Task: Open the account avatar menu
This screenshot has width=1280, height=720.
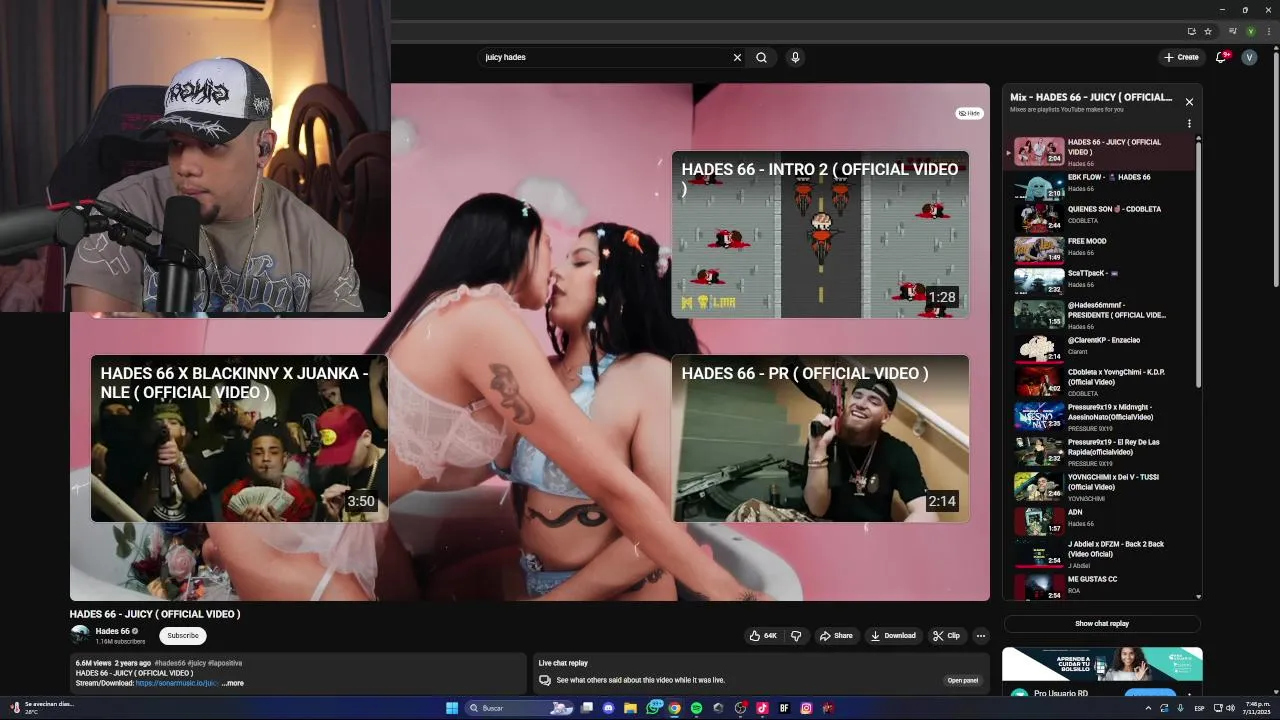Action: click(1249, 57)
